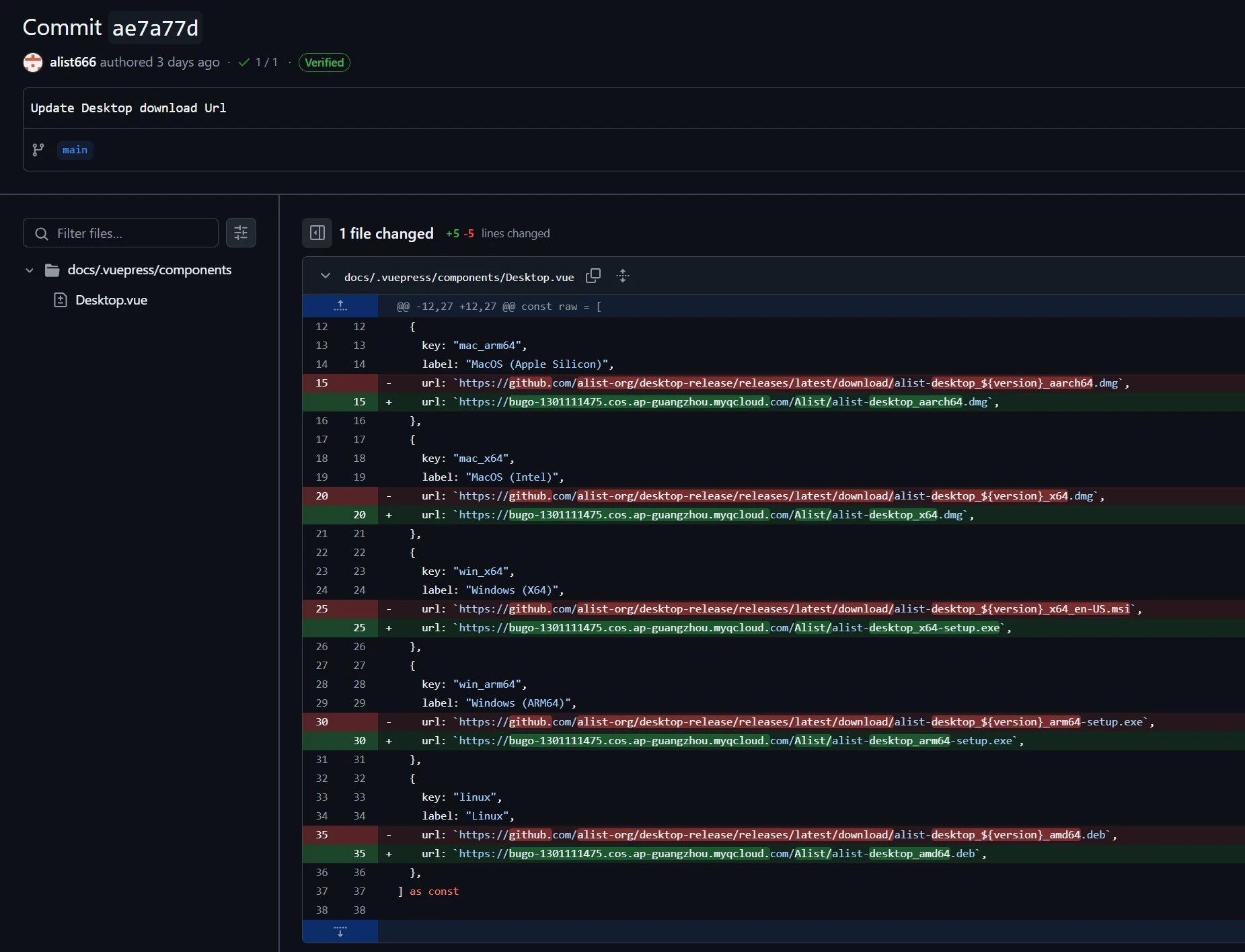The image size is (1245, 952).
Task: Click the Desktop.vue file diff icon in tree
Action: (61, 300)
